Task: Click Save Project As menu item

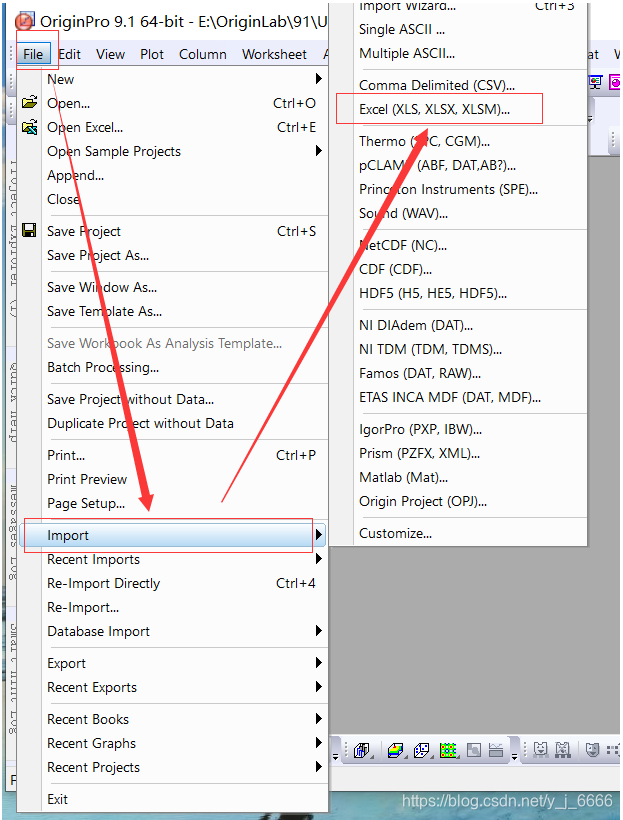Action: pos(98,256)
